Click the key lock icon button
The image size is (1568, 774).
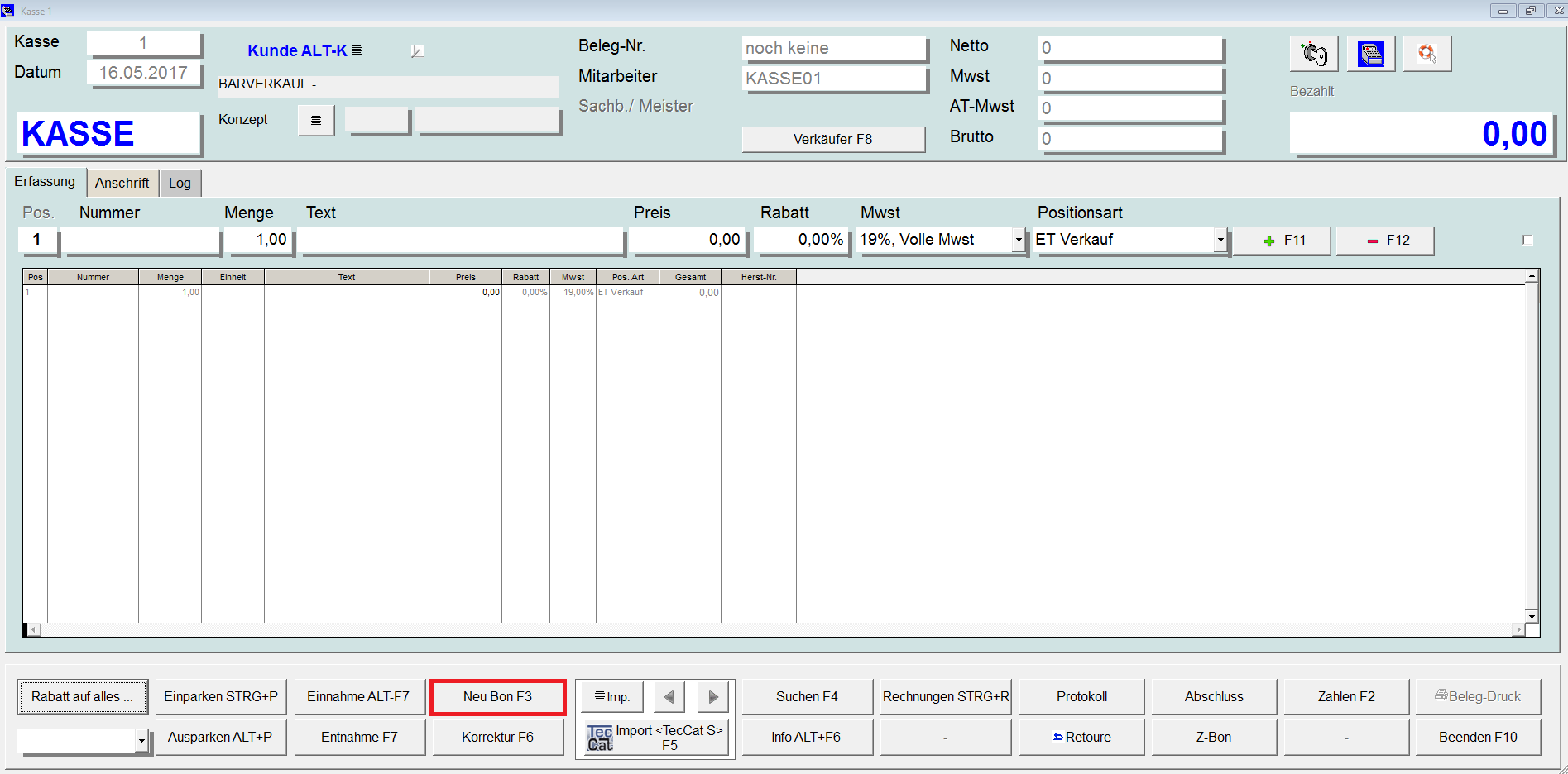(x=1313, y=54)
